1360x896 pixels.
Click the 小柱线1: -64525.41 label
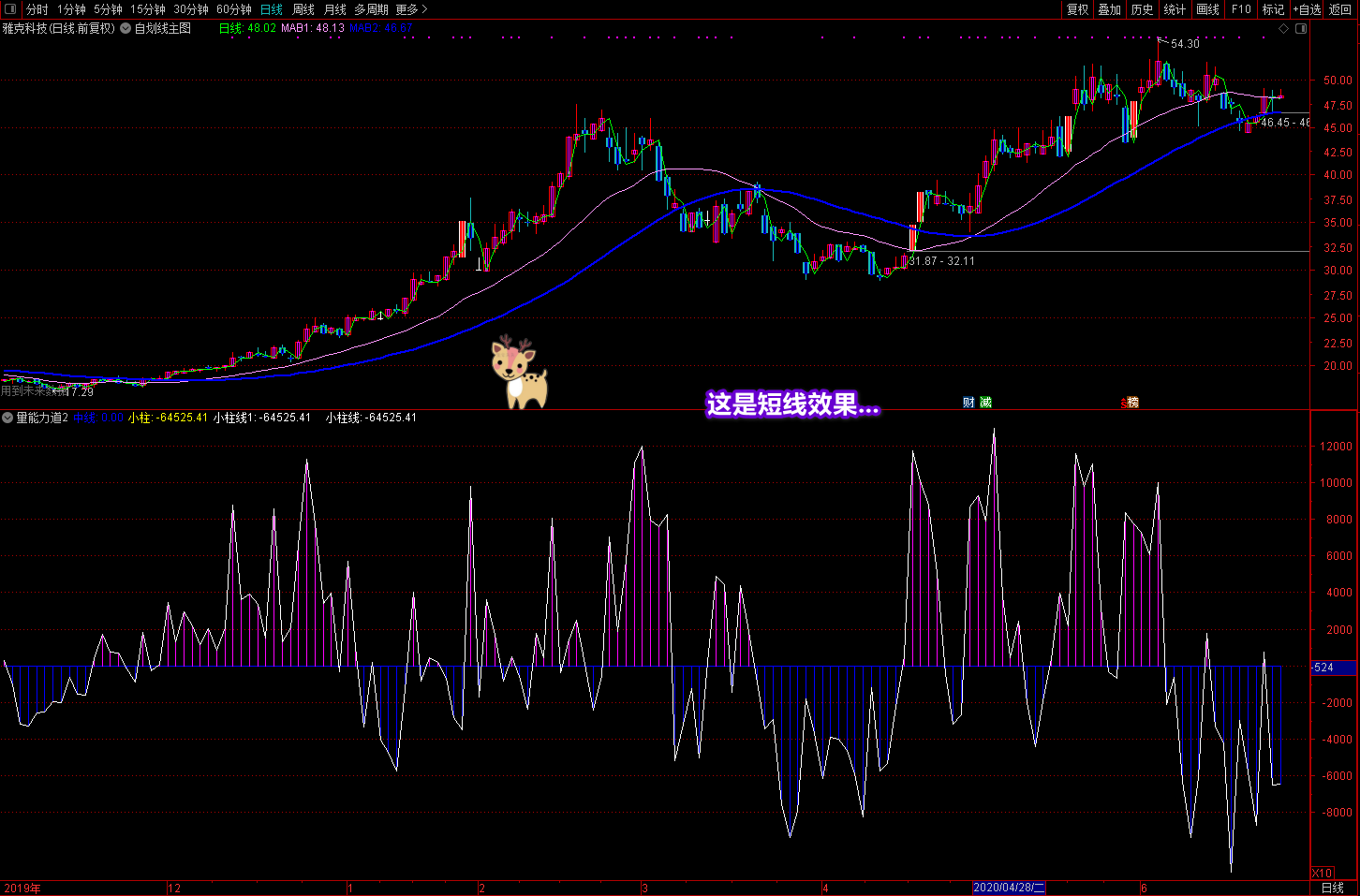(262, 418)
